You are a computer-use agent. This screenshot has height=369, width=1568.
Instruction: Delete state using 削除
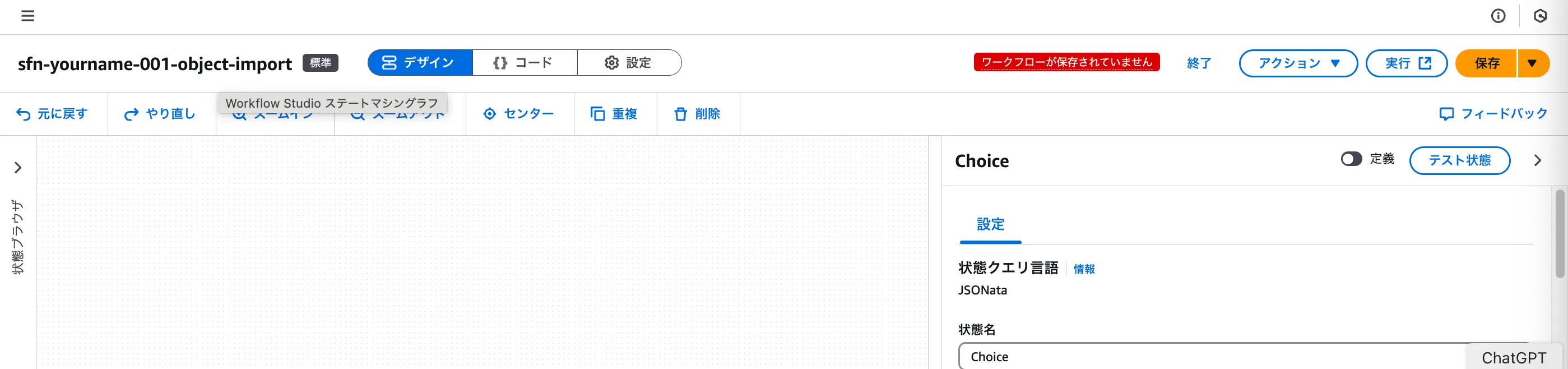tap(698, 114)
